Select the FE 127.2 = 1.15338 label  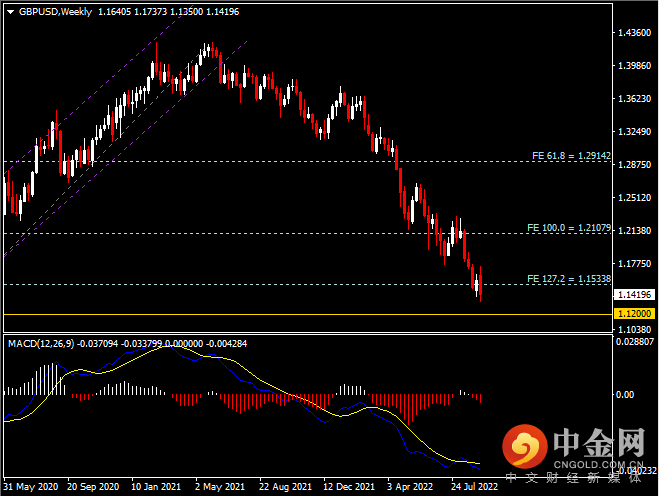(x=569, y=279)
